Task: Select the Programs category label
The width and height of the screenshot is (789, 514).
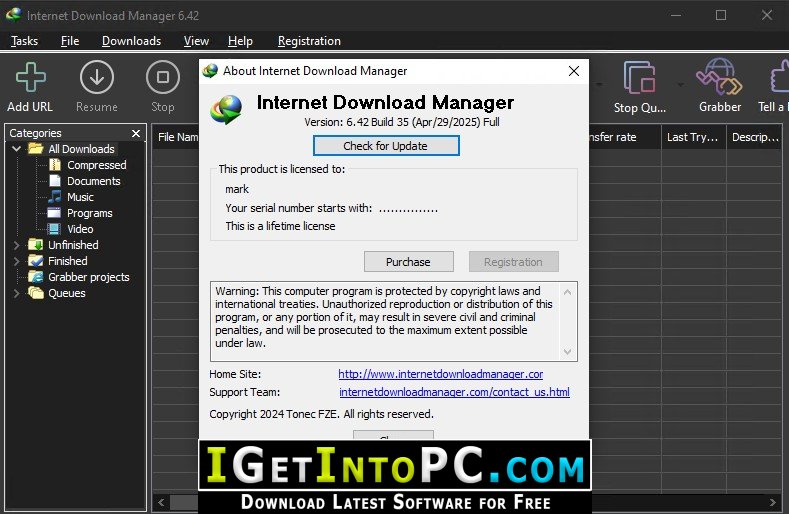Action: click(x=90, y=213)
